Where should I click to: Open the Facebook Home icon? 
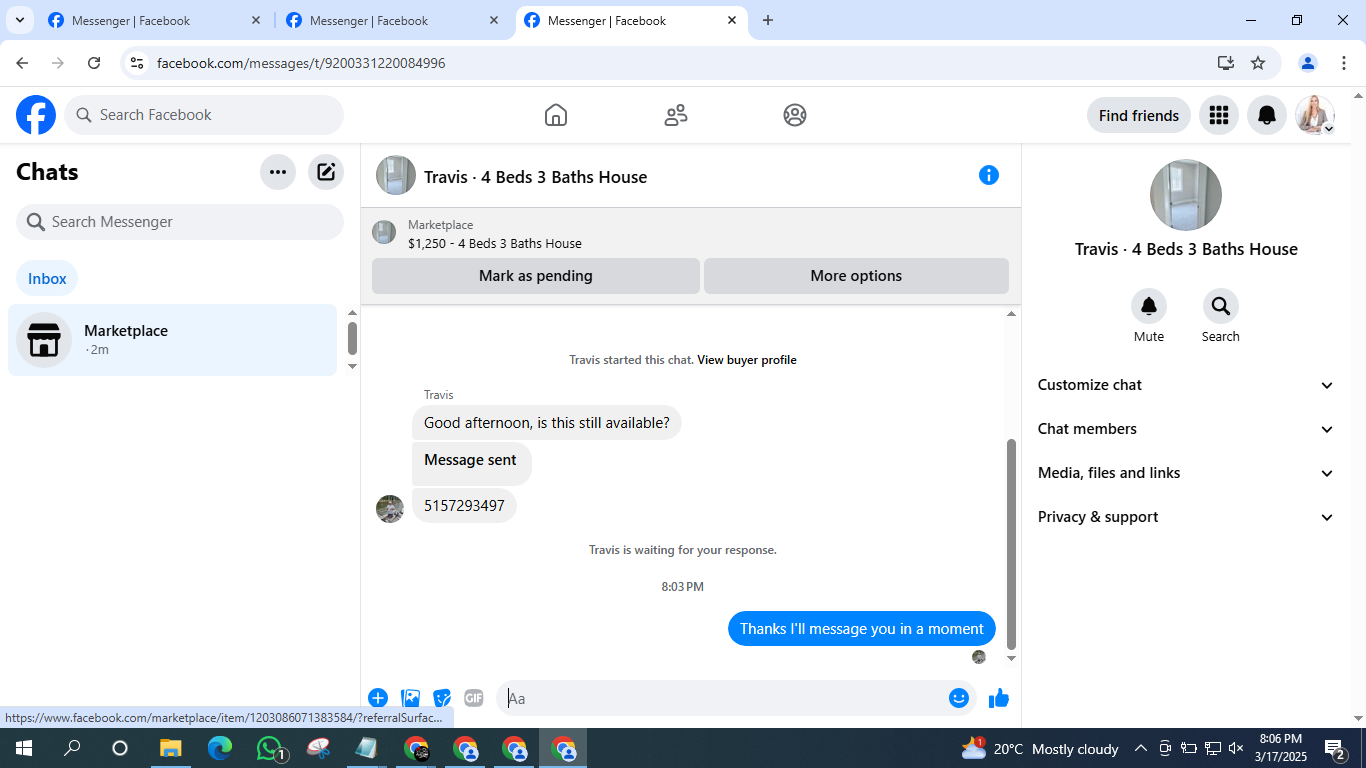[x=556, y=115]
